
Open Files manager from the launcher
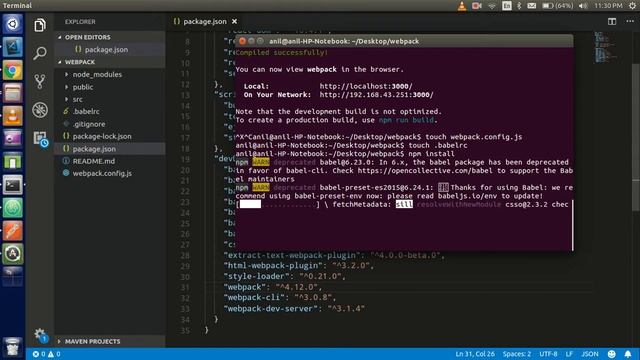[x=13, y=93]
